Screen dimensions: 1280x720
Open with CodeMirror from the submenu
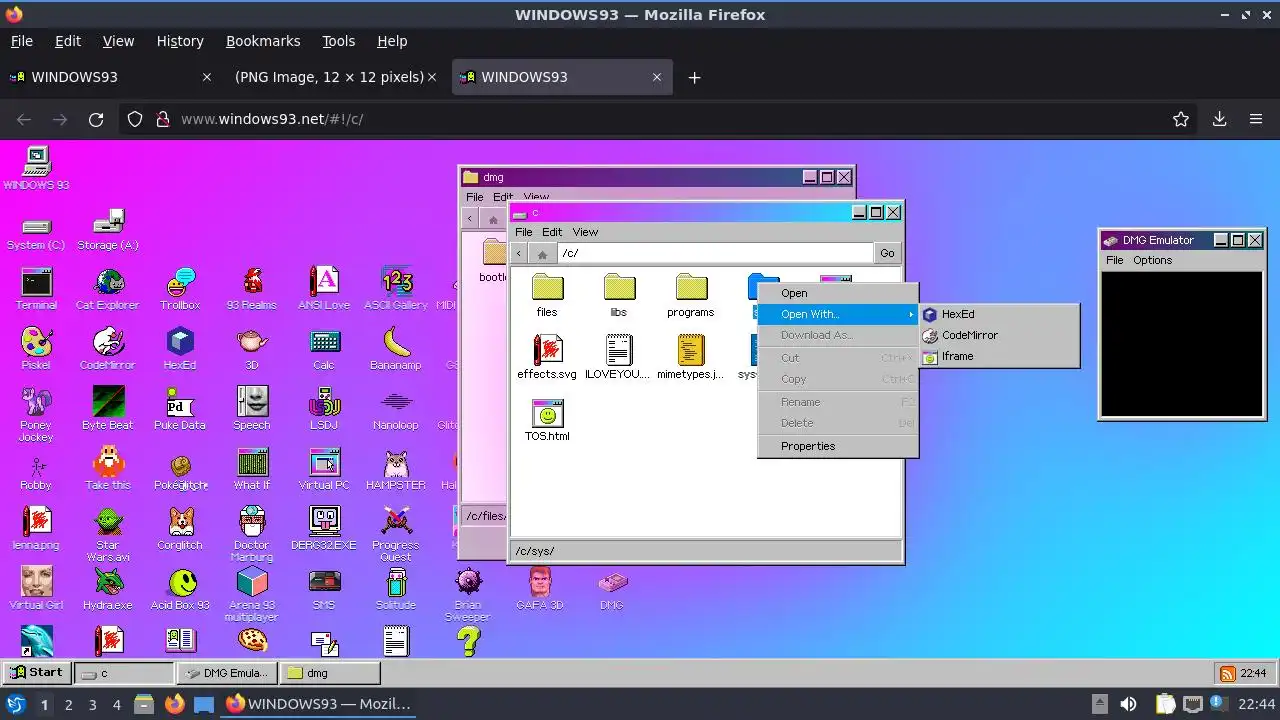point(1000,335)
